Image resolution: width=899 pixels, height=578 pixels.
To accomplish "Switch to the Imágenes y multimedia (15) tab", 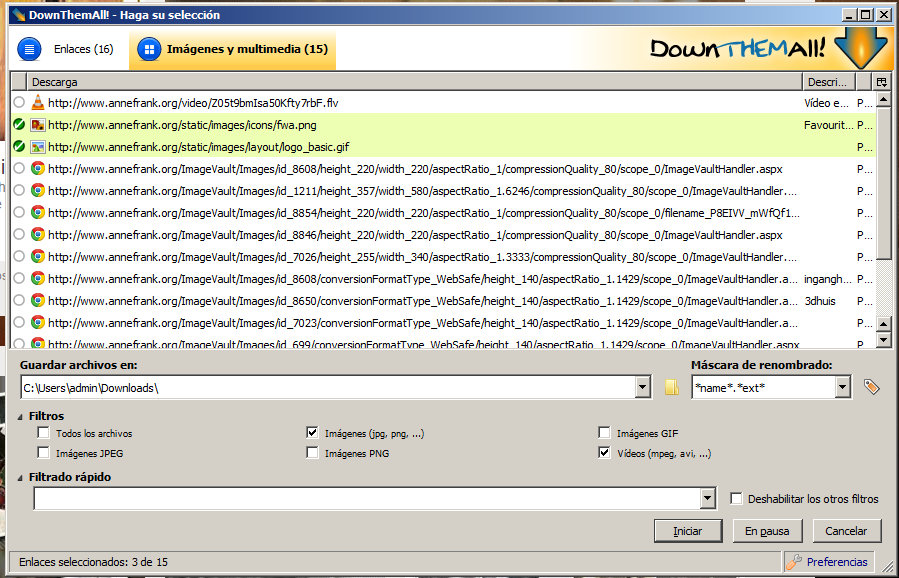I will pyautogui.click(x=232, y=49).
